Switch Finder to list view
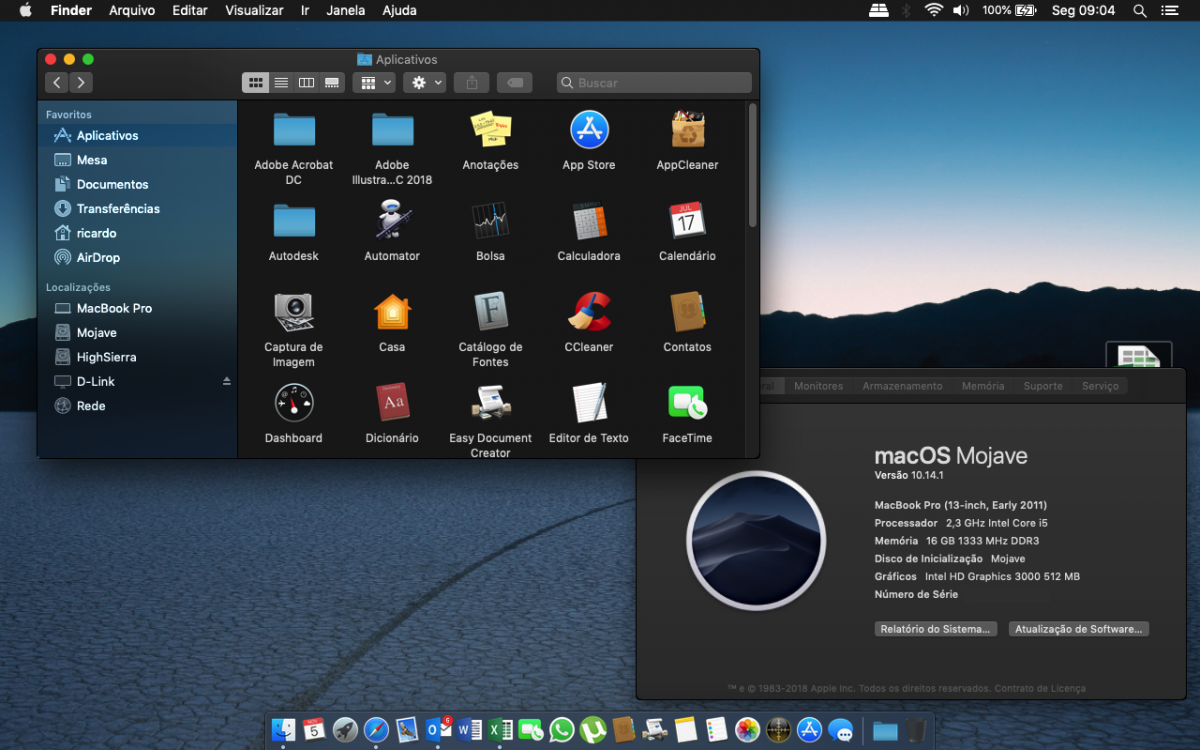The image size is (1200, 750). point(281,83)
